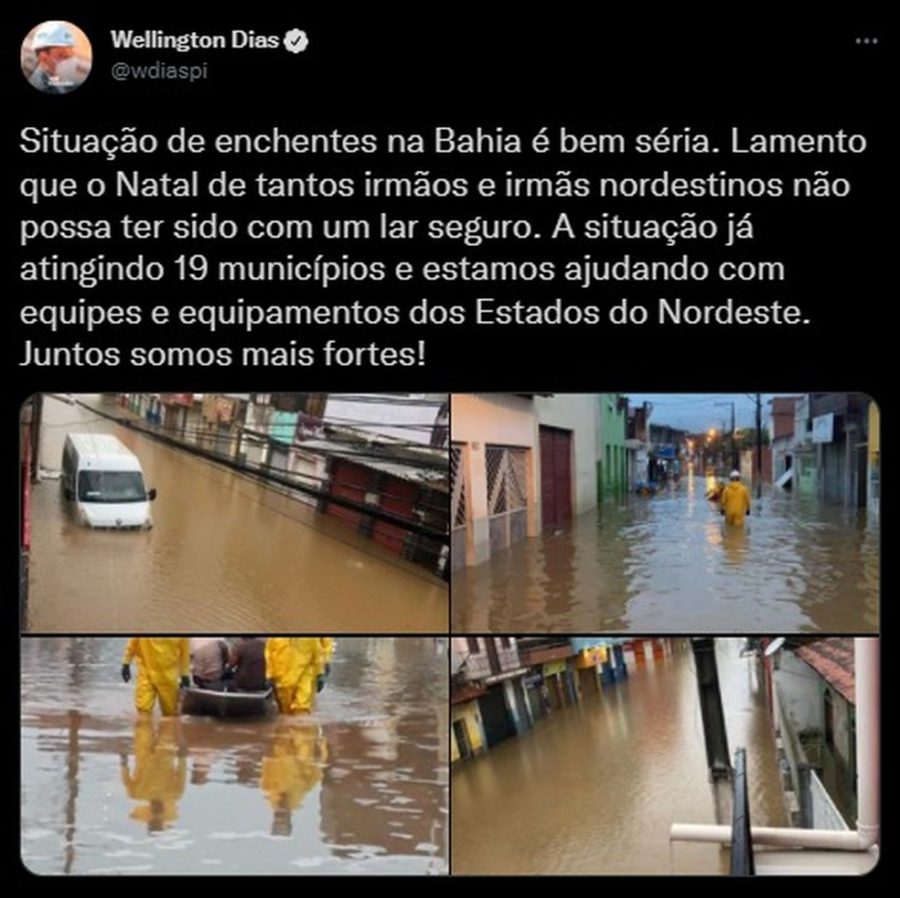
Task: Click the phrase Juntos somos mais fortes
Action: (223, 355)
